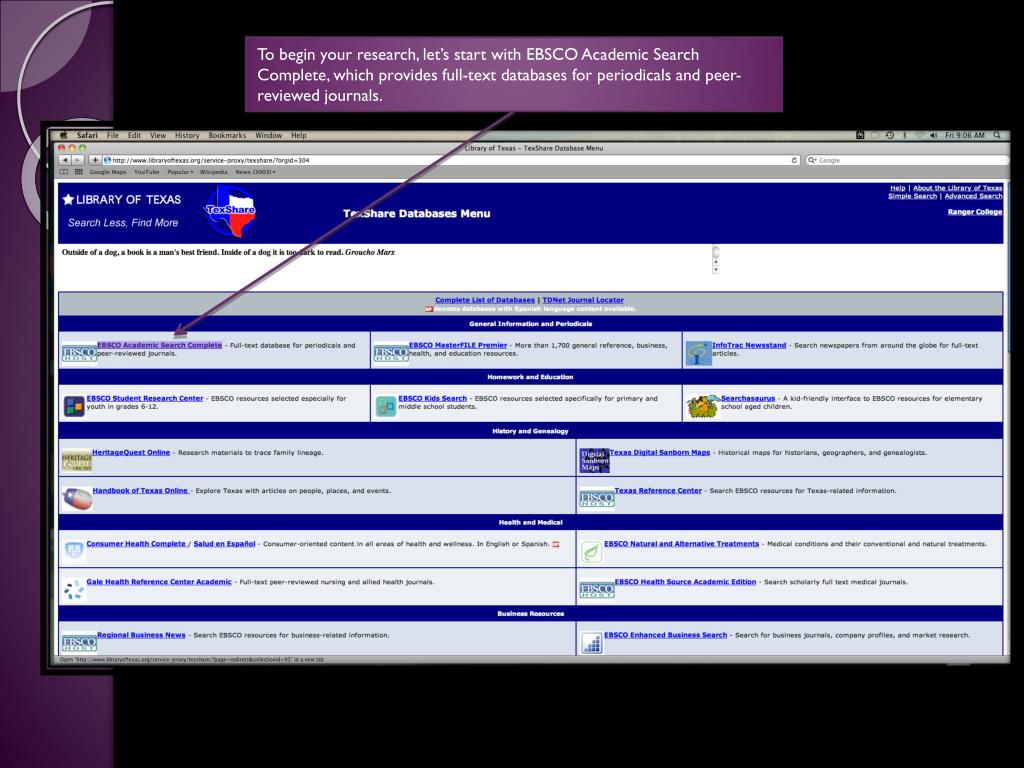
Task: Open the Popular bookmarks dropdown
Action: tap(180, 172)
